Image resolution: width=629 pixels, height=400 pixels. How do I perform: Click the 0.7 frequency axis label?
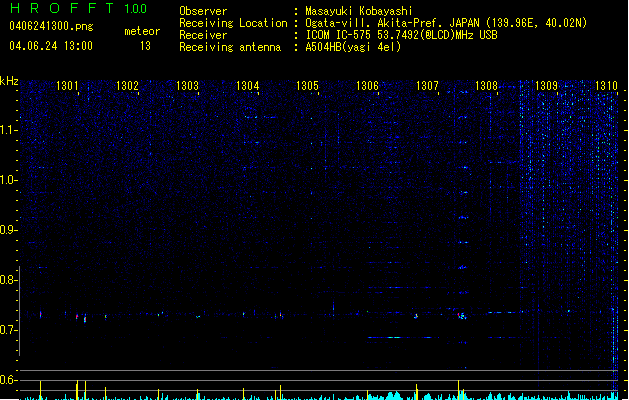tap(8, 330)
